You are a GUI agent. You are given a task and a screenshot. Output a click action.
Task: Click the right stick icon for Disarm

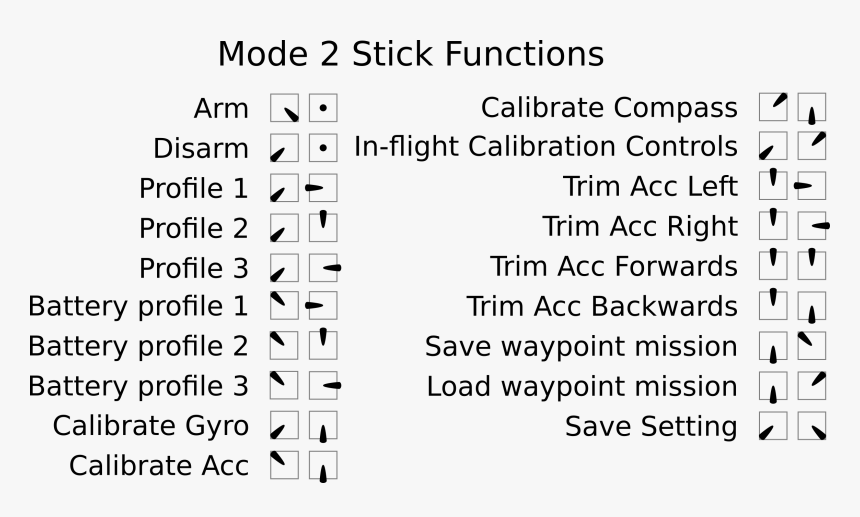coord(323,148)
